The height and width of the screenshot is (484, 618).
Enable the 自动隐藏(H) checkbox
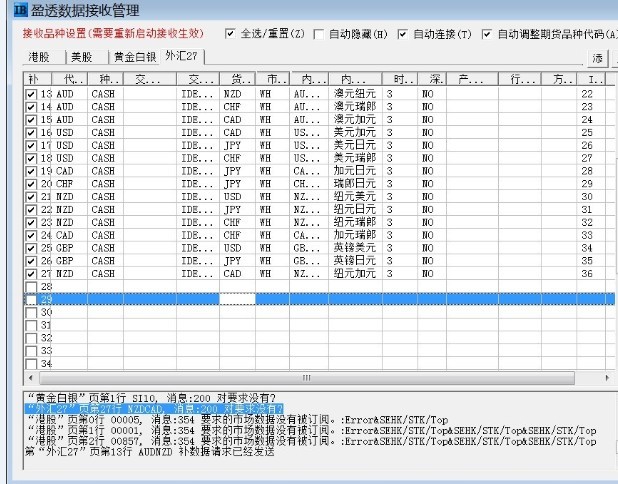[318, 34]
